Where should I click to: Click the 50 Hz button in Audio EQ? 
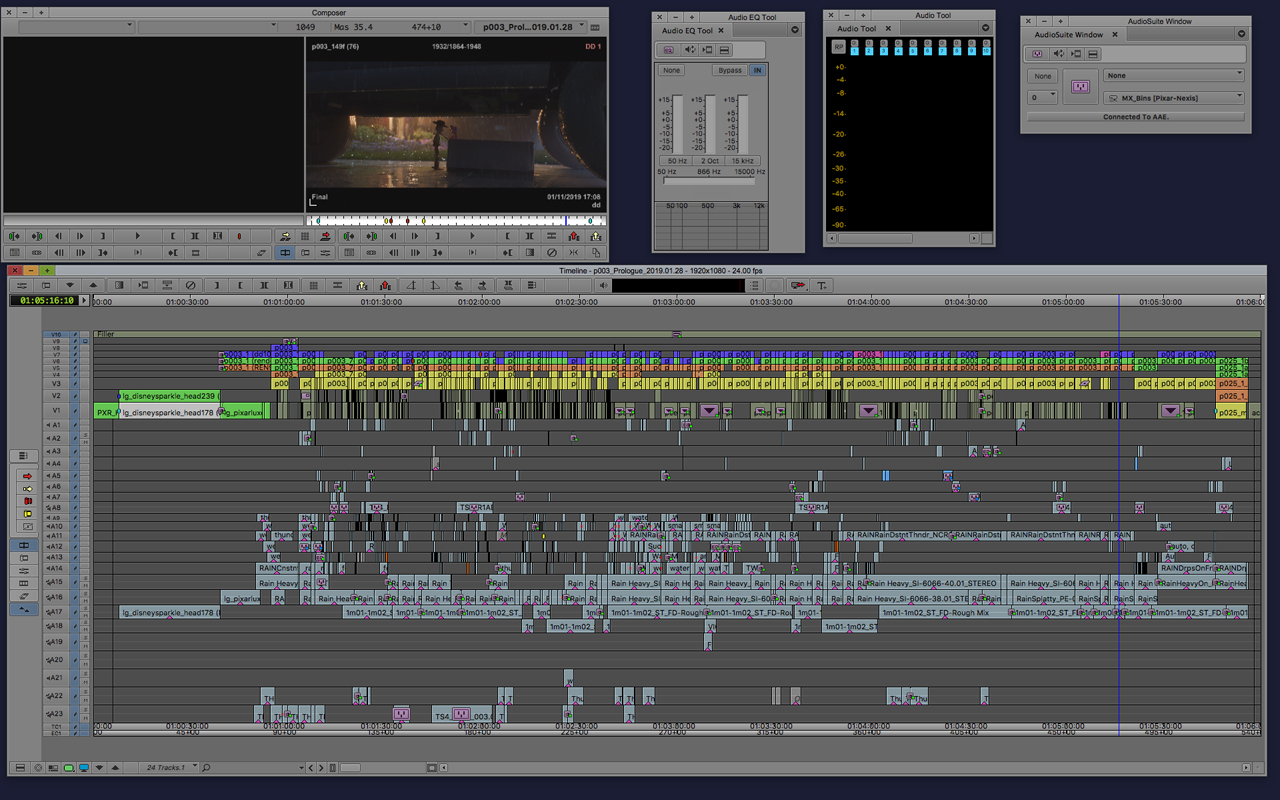[677, 161]
